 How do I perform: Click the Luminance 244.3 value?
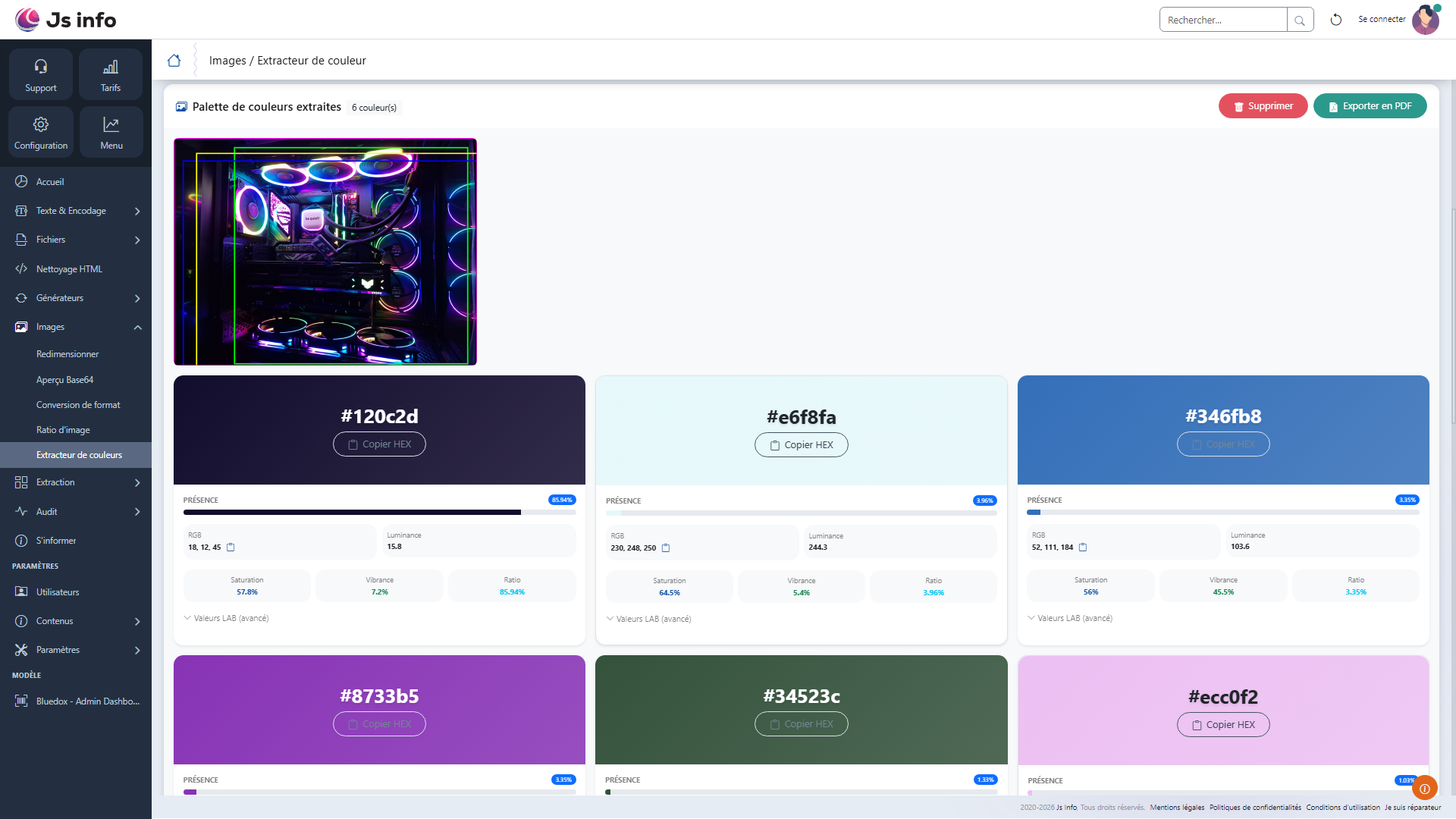817,548
